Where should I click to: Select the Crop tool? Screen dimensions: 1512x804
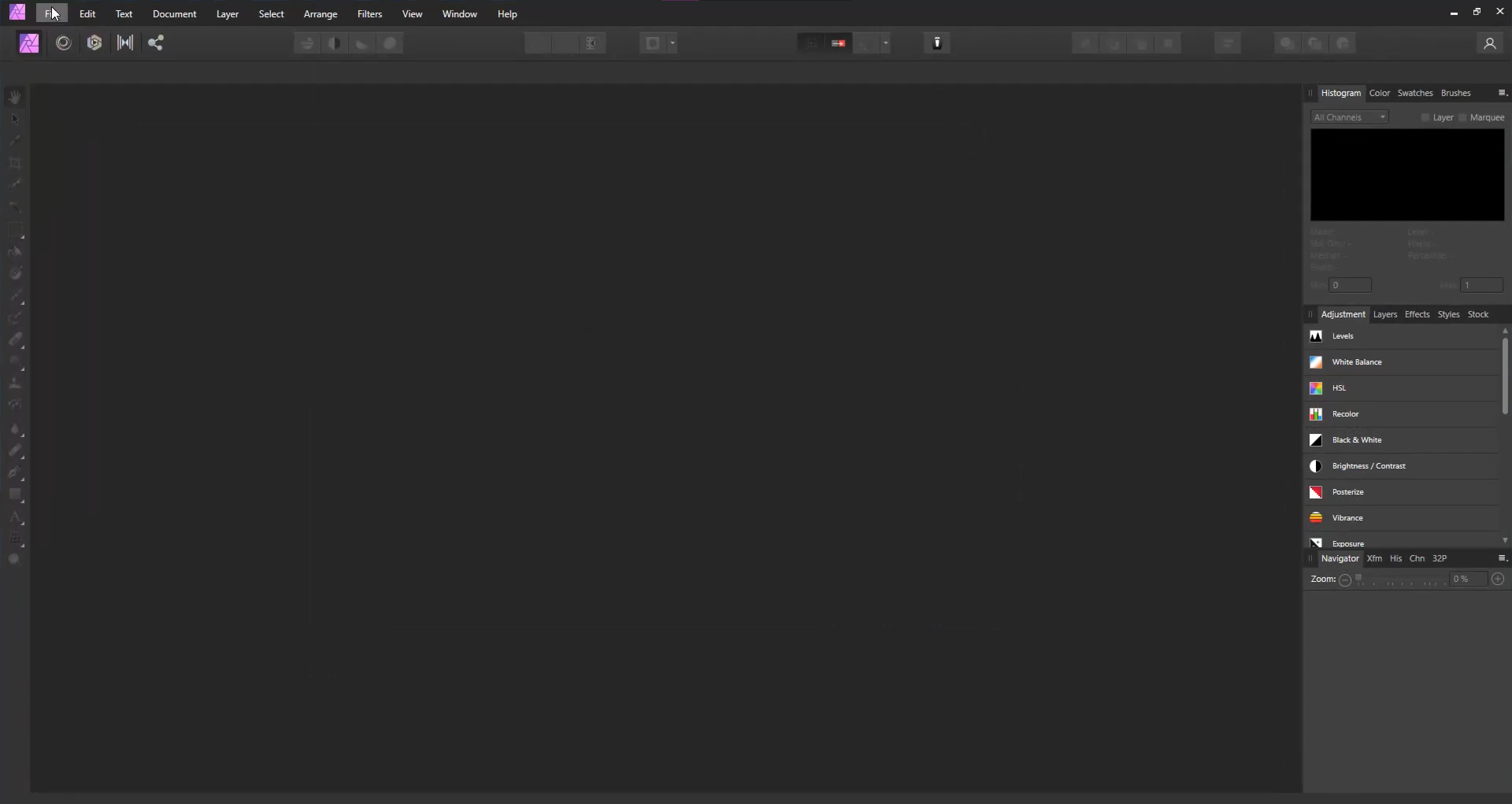pyautogui.click(x=15, y=163)
